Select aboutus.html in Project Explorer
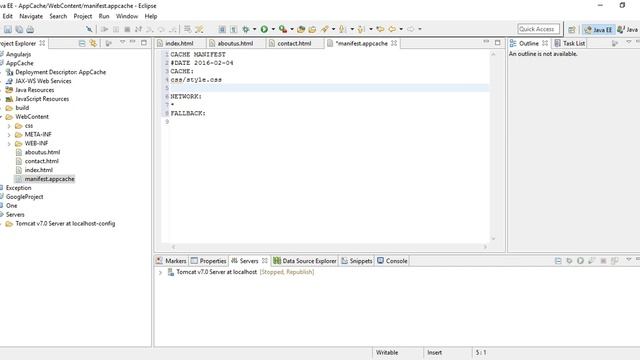The height and width of the screenshot is (360, 640). click(42, 152)
